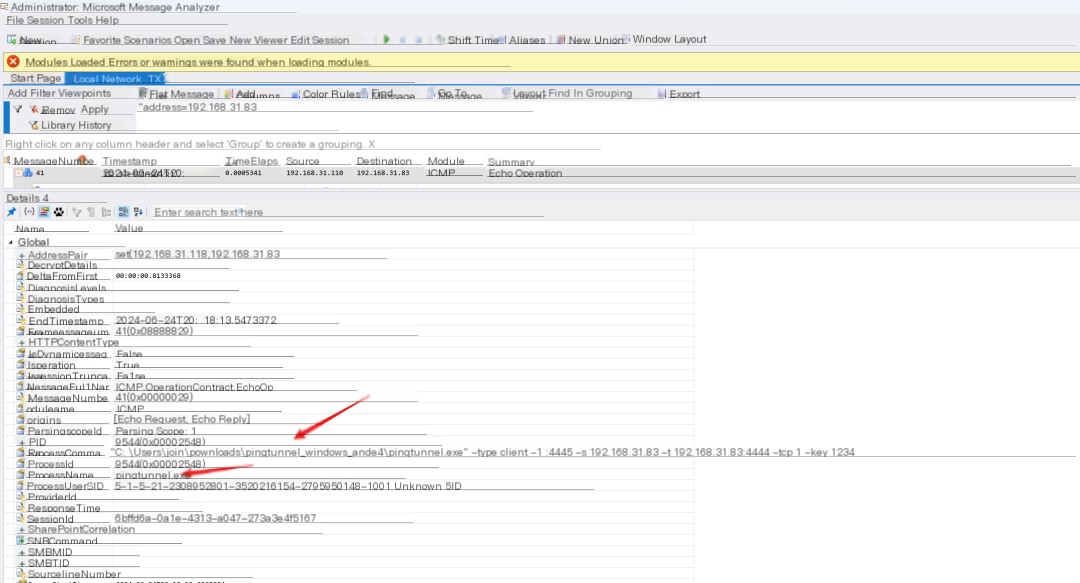Image resolution: width=1080 pixels, height=583 pixels.
Task: Open the Session menu
Action: point(45,21)
